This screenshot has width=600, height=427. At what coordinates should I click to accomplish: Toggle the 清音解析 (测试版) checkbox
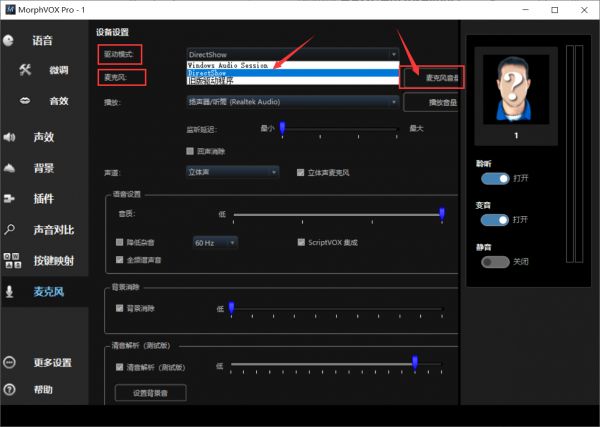[x=119, y=367]
